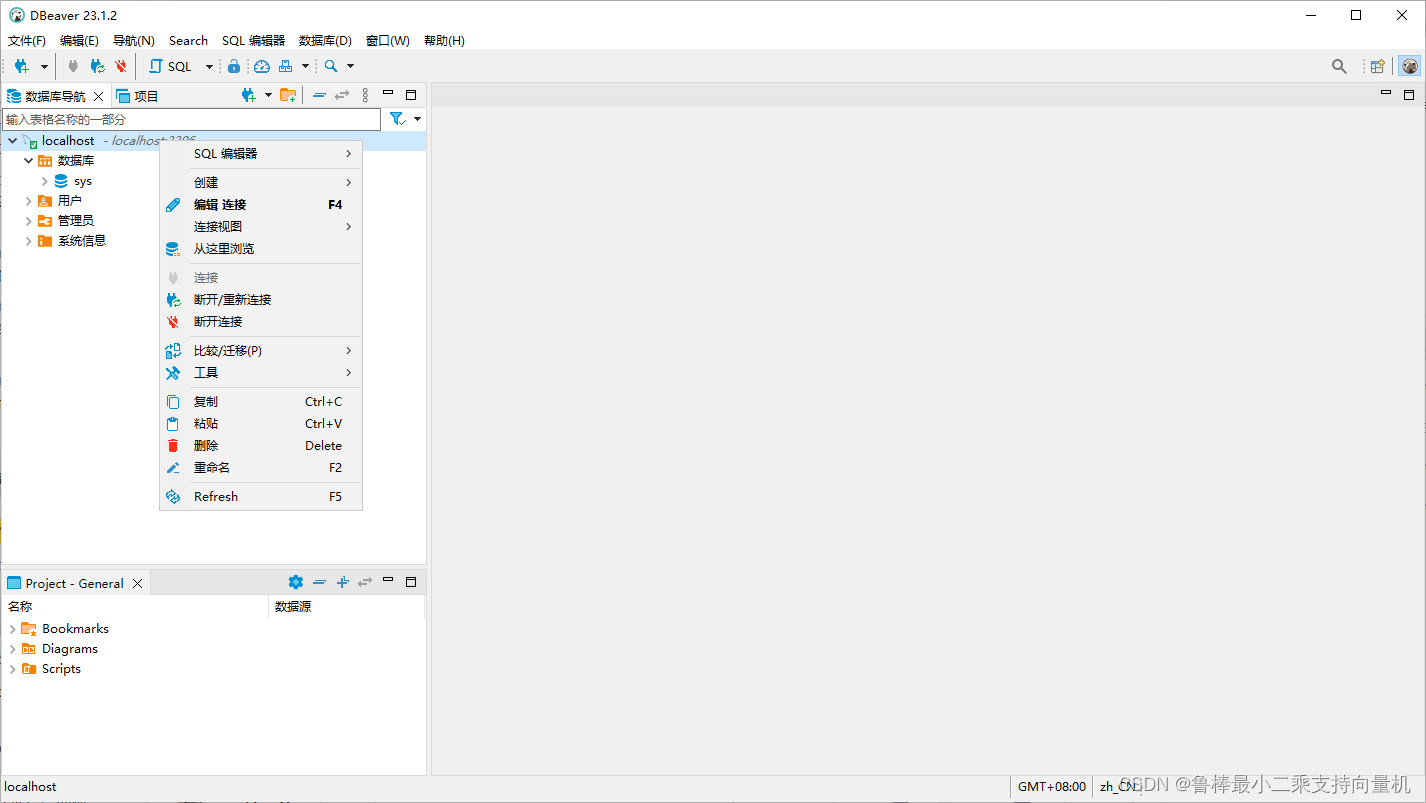Create new folder with navigator folder-plus icon
The image size is (1426, 803).
point(288,95)
